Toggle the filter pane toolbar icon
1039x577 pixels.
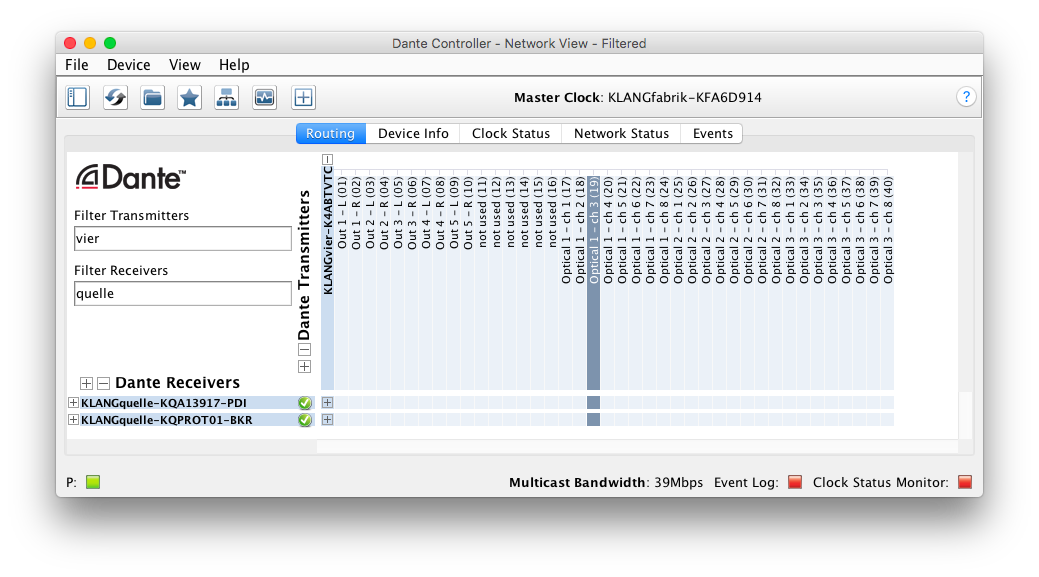78,97
